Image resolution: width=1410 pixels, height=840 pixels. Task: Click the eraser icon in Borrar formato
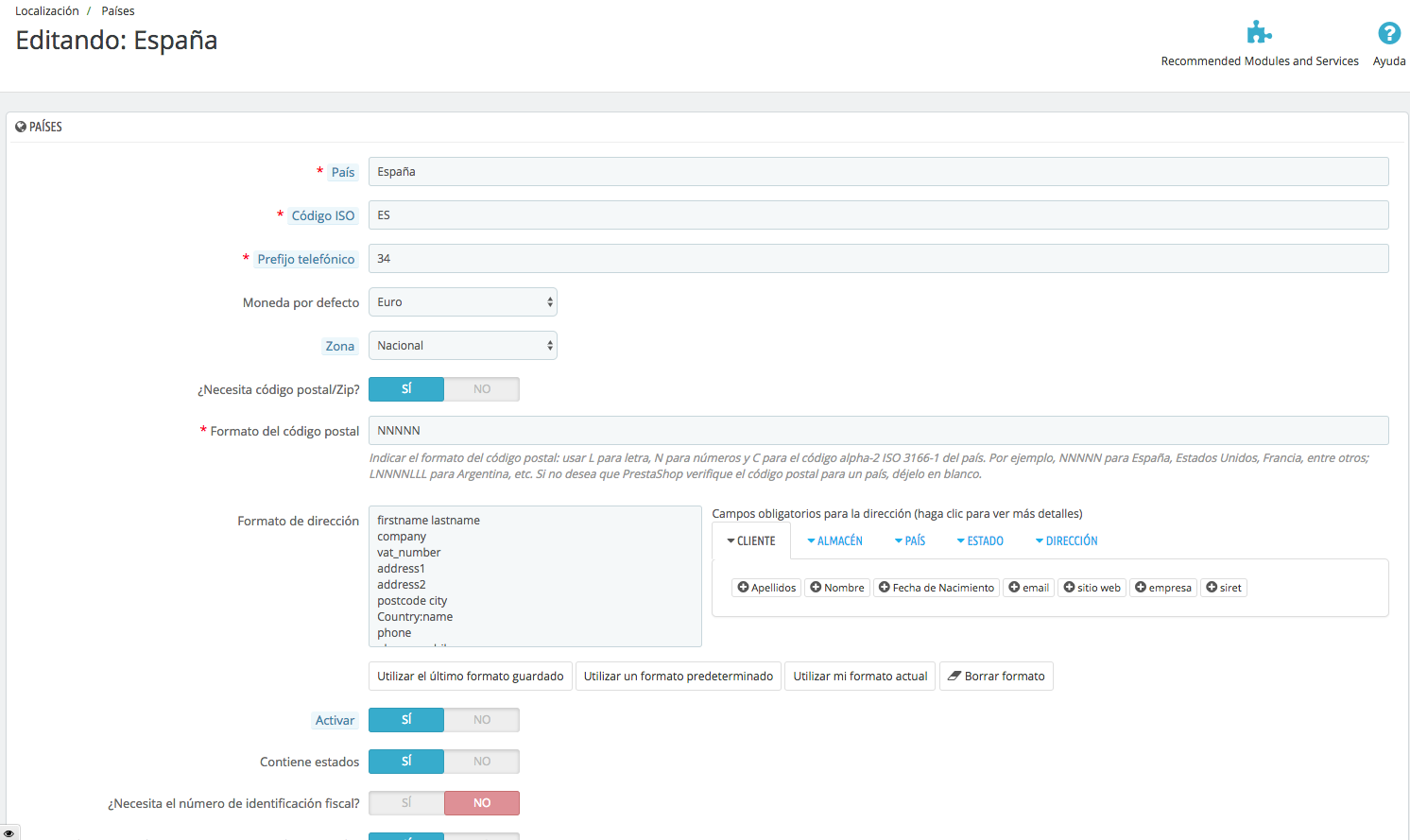954,677
